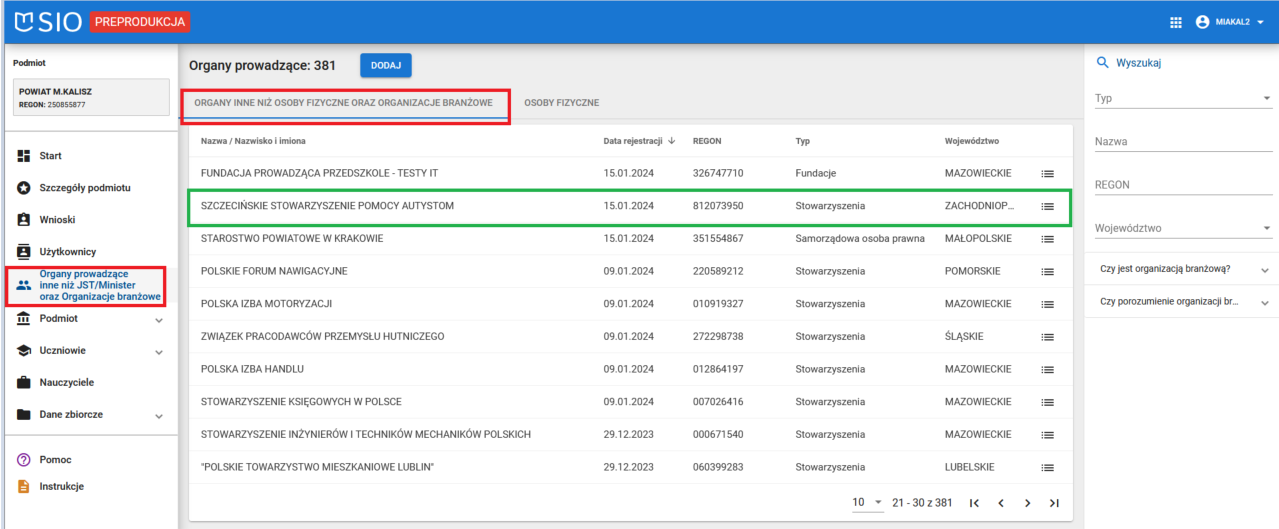Go to the next page arrow
The width and height of the screenshot is (1279, 529).
click(x=1027, y=503)
